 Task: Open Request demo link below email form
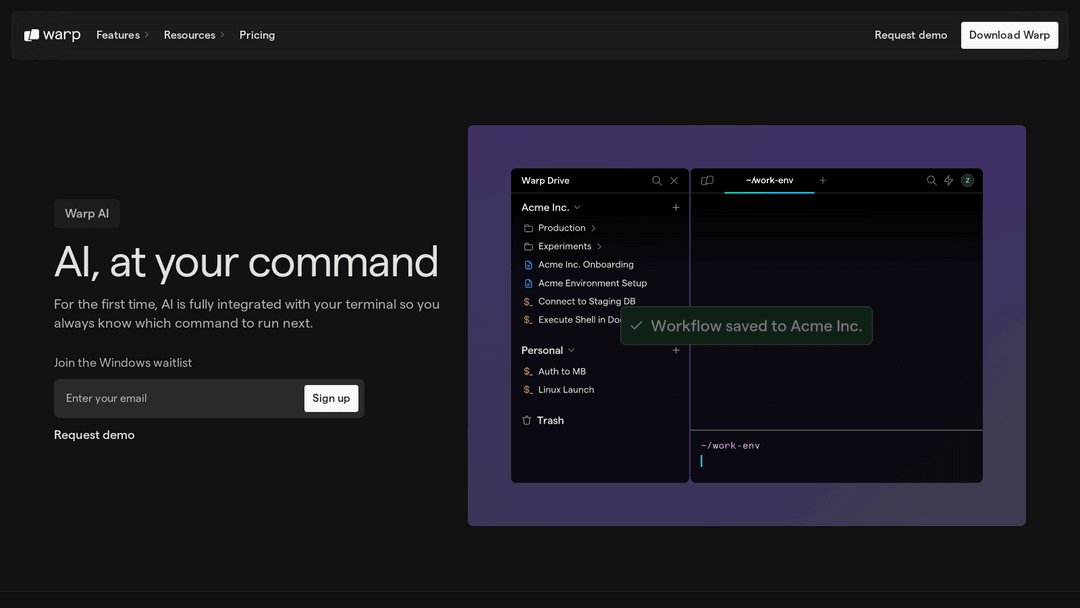click(x=94, y=435)
